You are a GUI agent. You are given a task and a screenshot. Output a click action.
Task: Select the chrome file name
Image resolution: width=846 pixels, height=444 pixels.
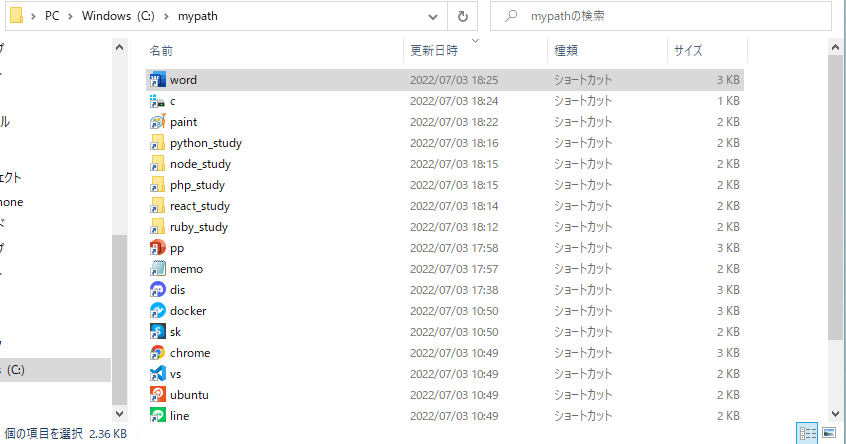pyautogui.click(x=190, y=353)
